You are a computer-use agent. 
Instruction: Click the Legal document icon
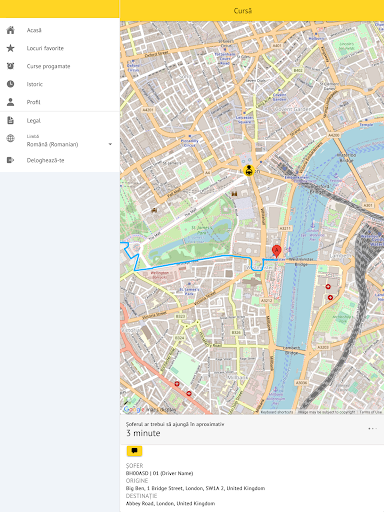click(x=11, y=120)
